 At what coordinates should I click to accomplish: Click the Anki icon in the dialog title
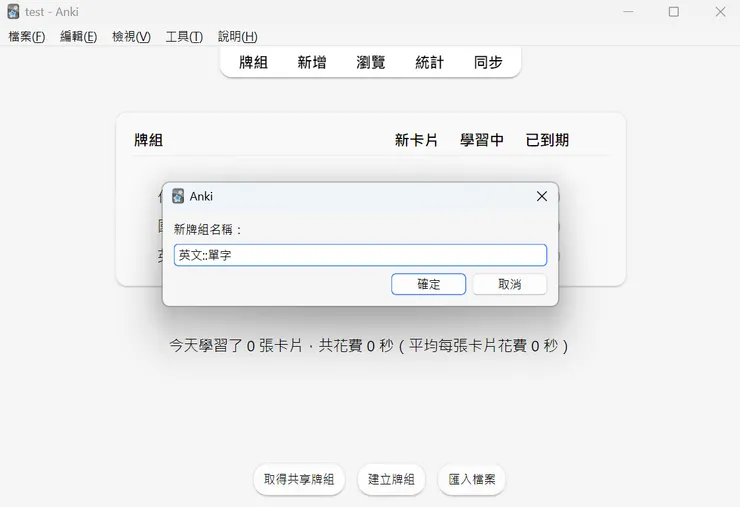178,196
